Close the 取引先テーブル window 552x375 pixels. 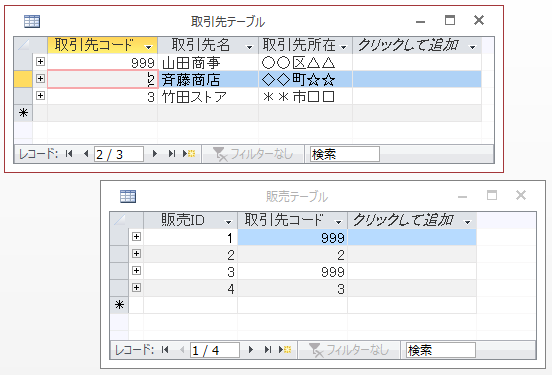pyautogui.click(x=479, y=20)
